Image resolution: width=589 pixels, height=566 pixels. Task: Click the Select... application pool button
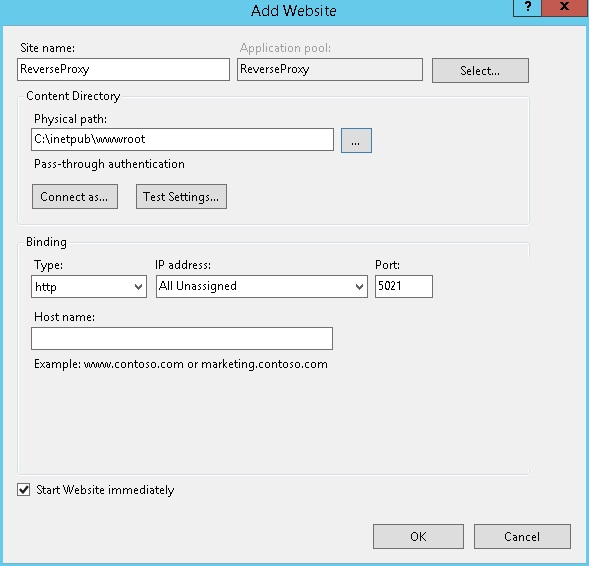[480, 71]
